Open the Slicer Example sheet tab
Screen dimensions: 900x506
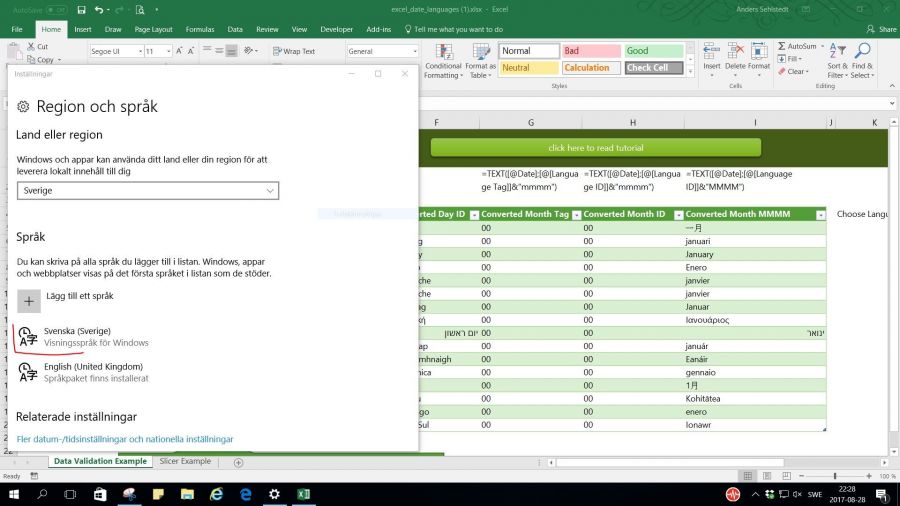point(185,461)
